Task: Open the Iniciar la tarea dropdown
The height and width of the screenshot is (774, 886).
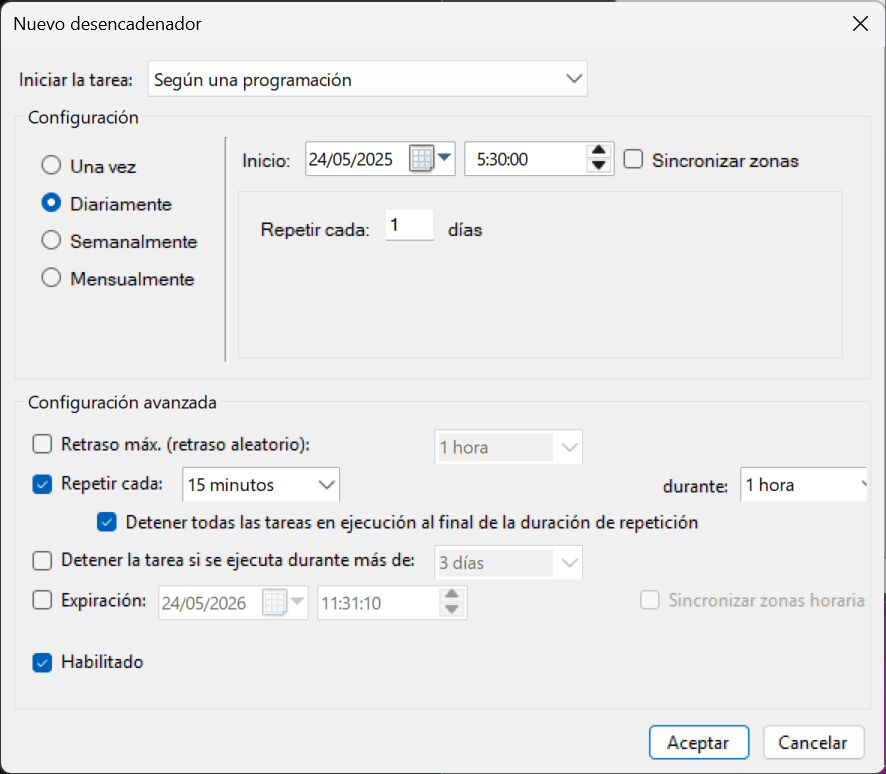Action: point(367,79)
